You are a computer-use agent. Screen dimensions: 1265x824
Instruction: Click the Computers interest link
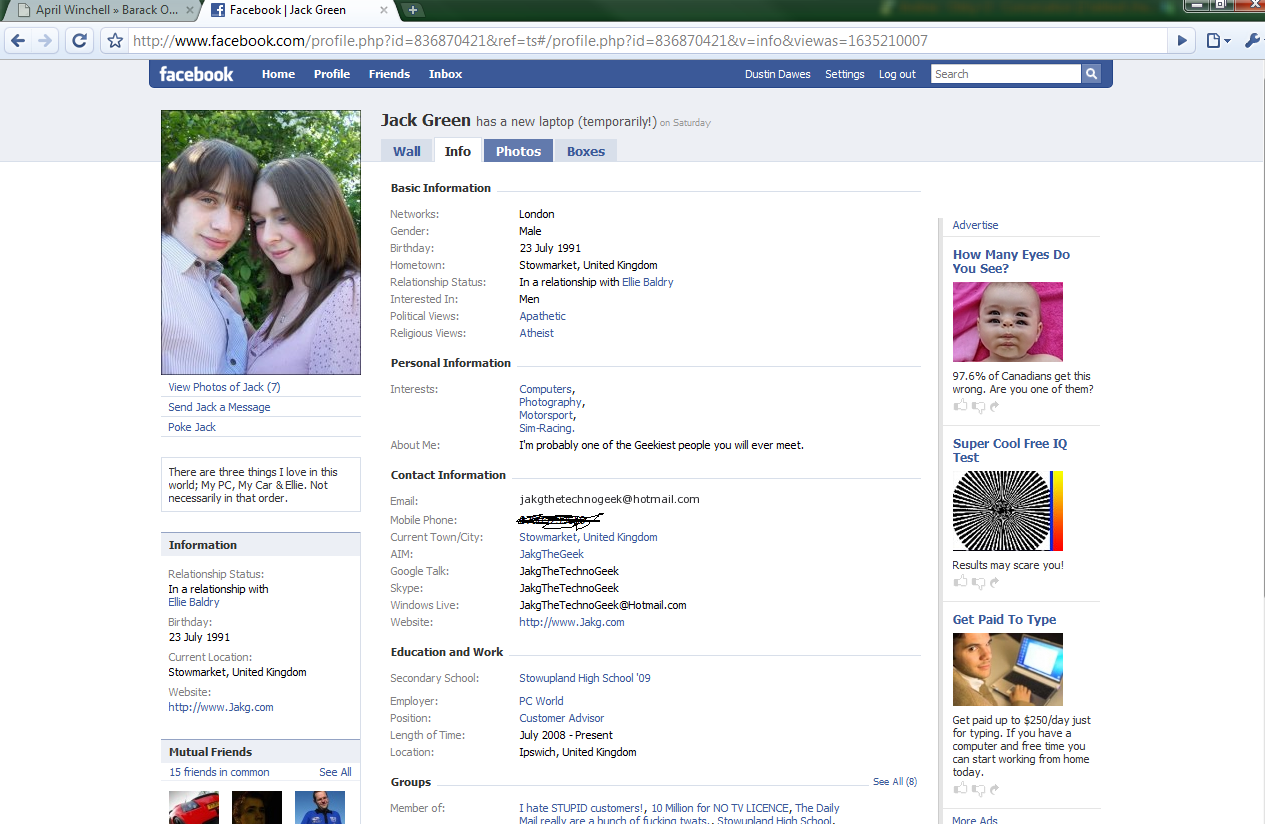545,389
